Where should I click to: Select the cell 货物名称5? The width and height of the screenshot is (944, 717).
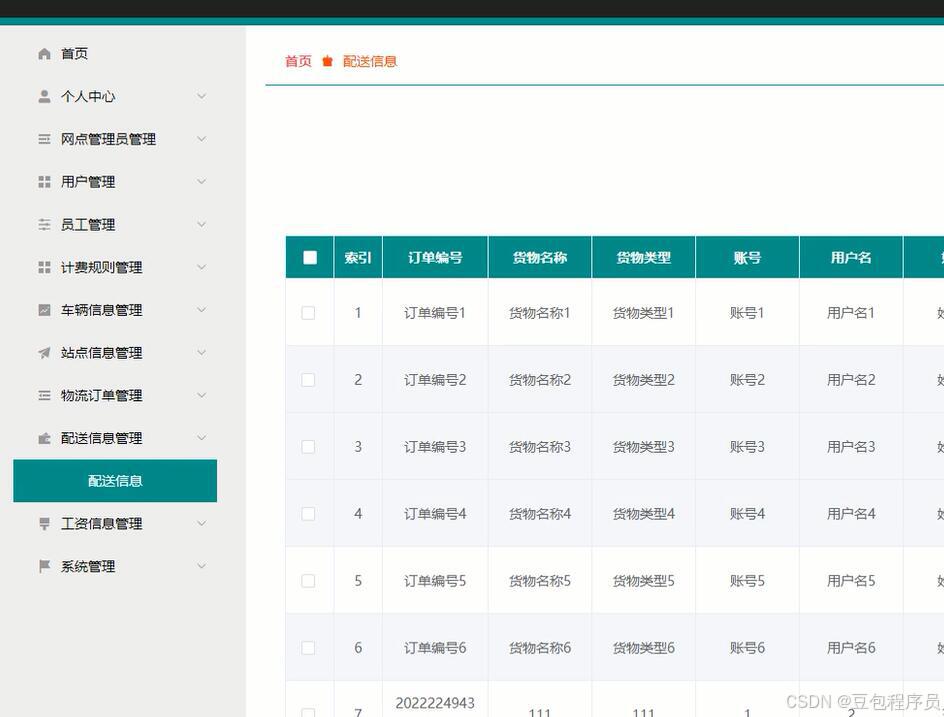click(539, 581)
